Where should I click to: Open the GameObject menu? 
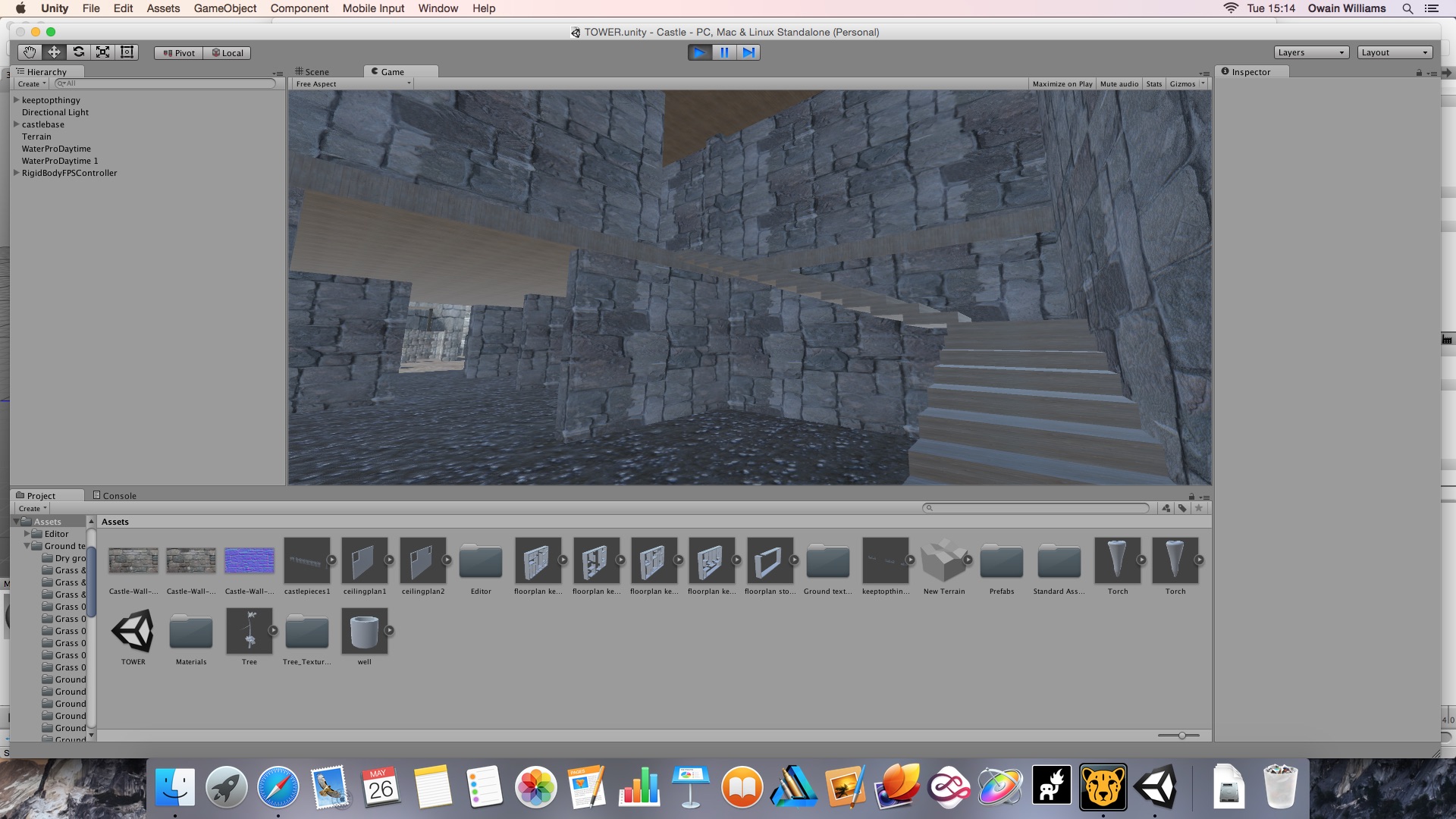224,8
